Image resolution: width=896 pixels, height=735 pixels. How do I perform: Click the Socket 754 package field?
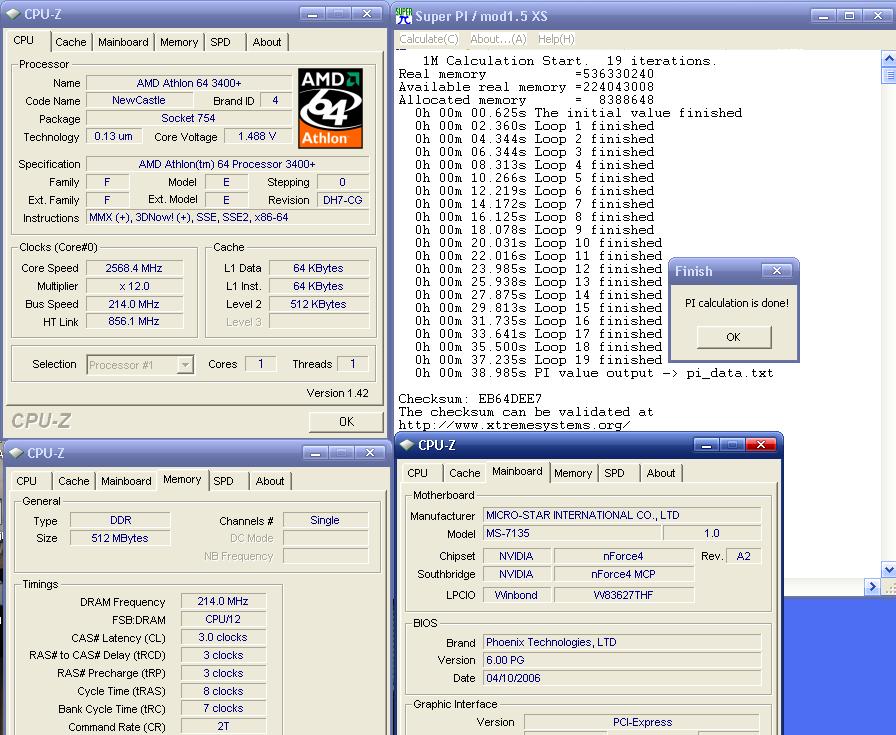[x=189, y=118]
